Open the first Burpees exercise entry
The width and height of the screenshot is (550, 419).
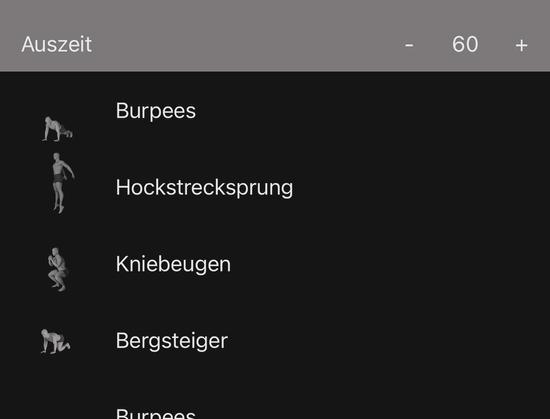[156, 111]
